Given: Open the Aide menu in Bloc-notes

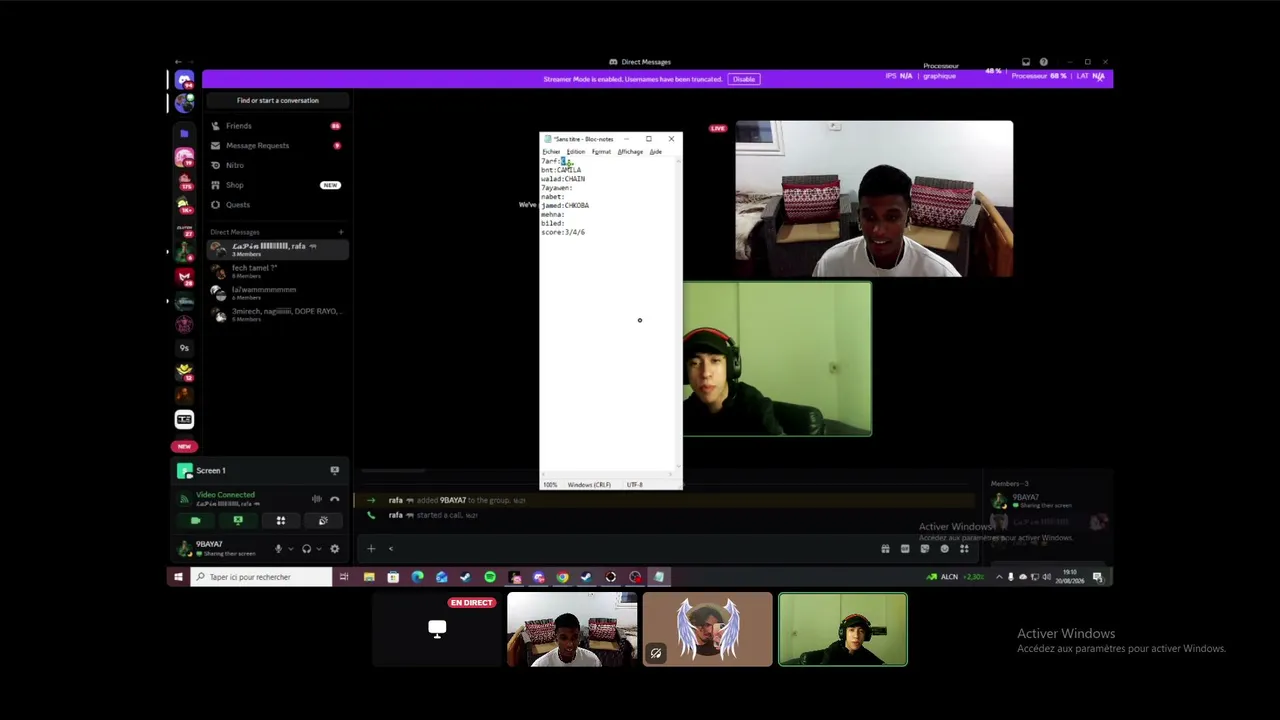Looking at the screenshot, I should pos(656,152).
